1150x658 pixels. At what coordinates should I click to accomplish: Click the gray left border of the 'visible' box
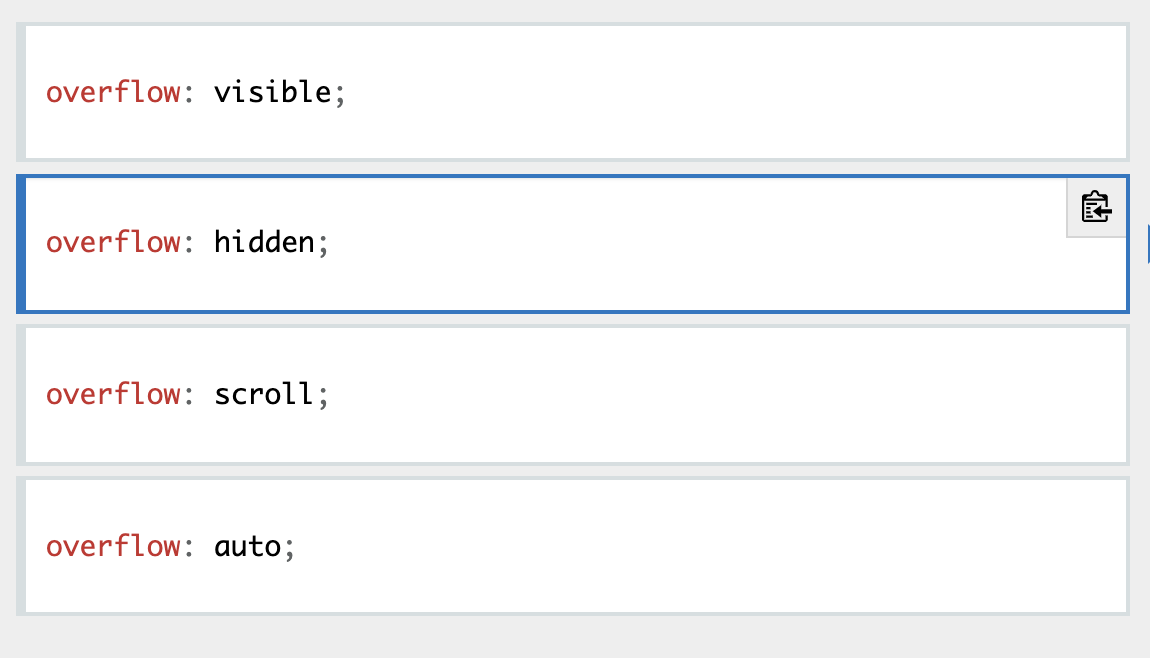point(21,92)
